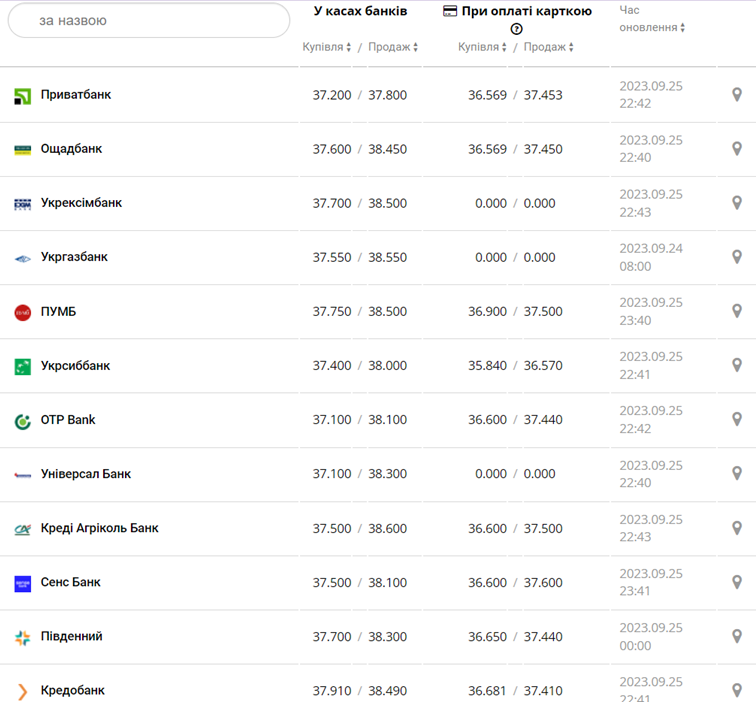
Task: Click the Креді Агріколь Банк logo icon
Action: click(22, 529)
